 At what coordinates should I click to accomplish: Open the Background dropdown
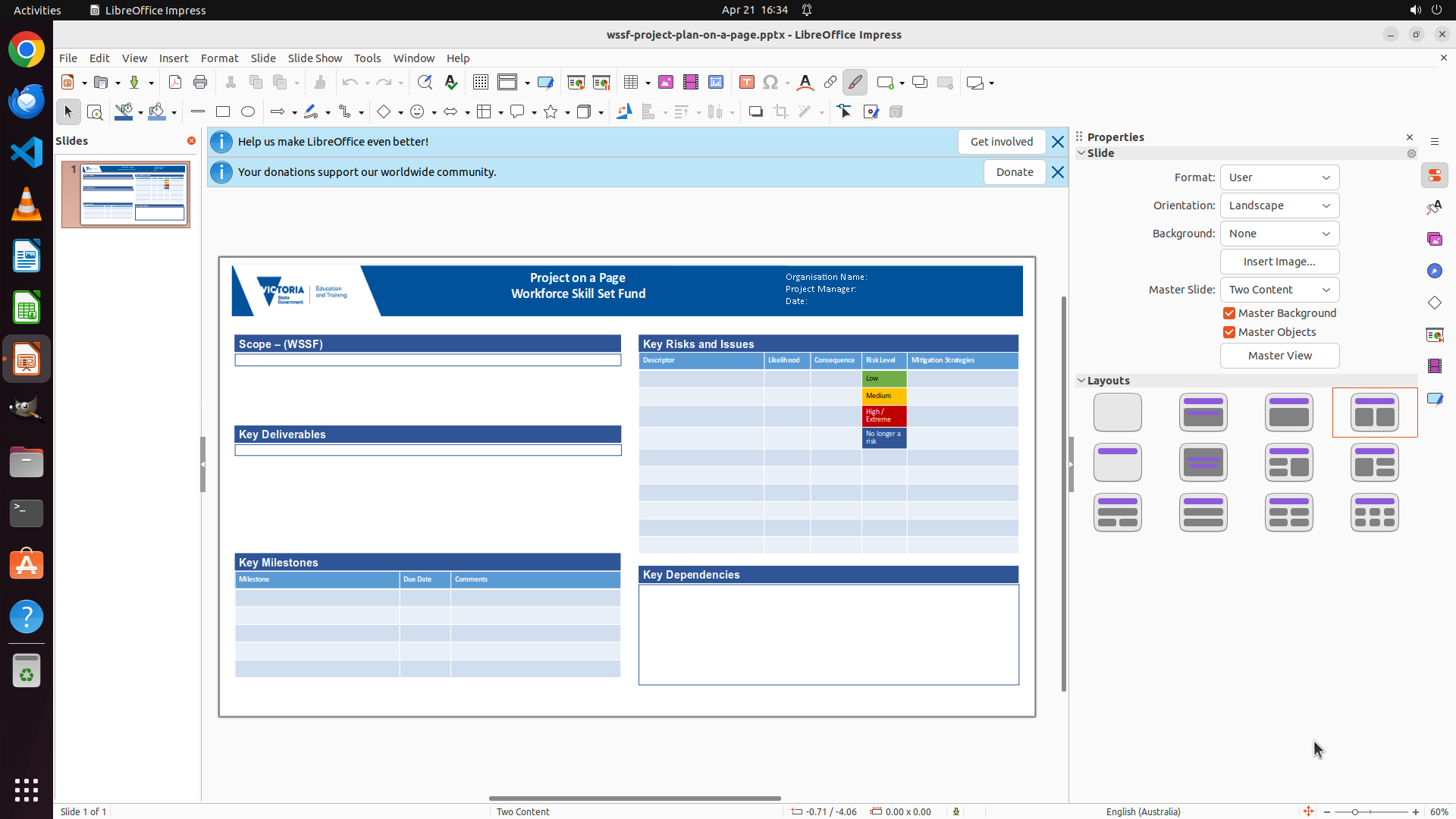click(1279, 234)
